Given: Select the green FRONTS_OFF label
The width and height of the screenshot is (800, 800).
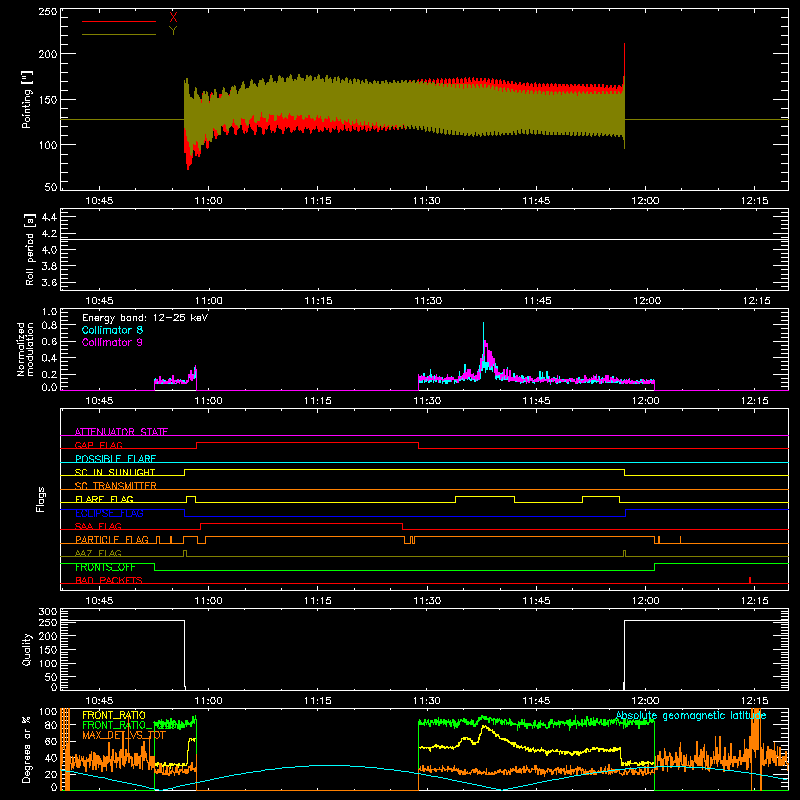Looking at the screenshot, I should (105, 567).
